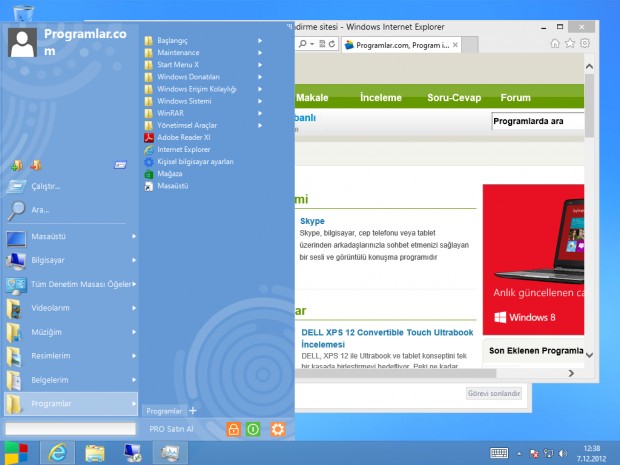The width and height of the screenshot is (620, 465).
Task: Add a new group with plus button
Action: pyautogui.click(x=193, y=411)
